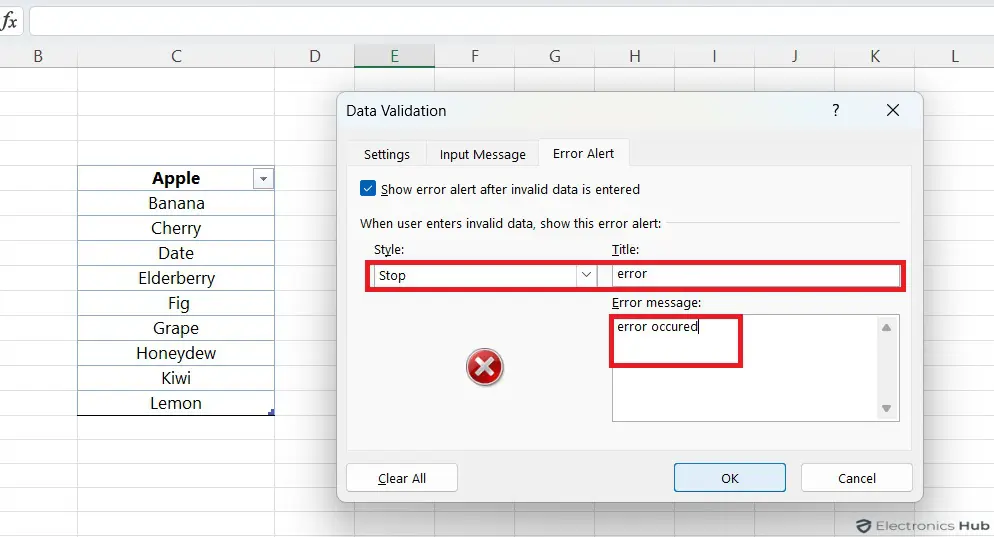This screenshot has height=537, width=994.
Task: Select column E header
Action: click(394, 56)
